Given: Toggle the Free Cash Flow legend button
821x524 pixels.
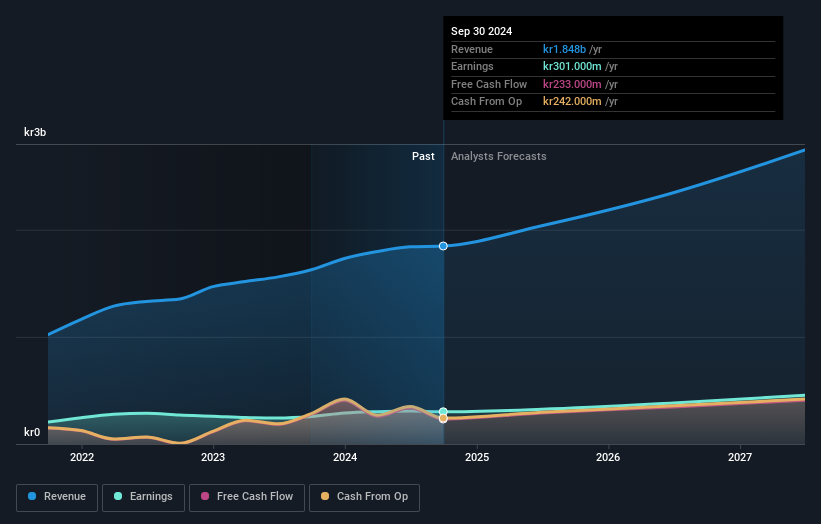Looking at the screenshot, I should (x=247, y=497).
